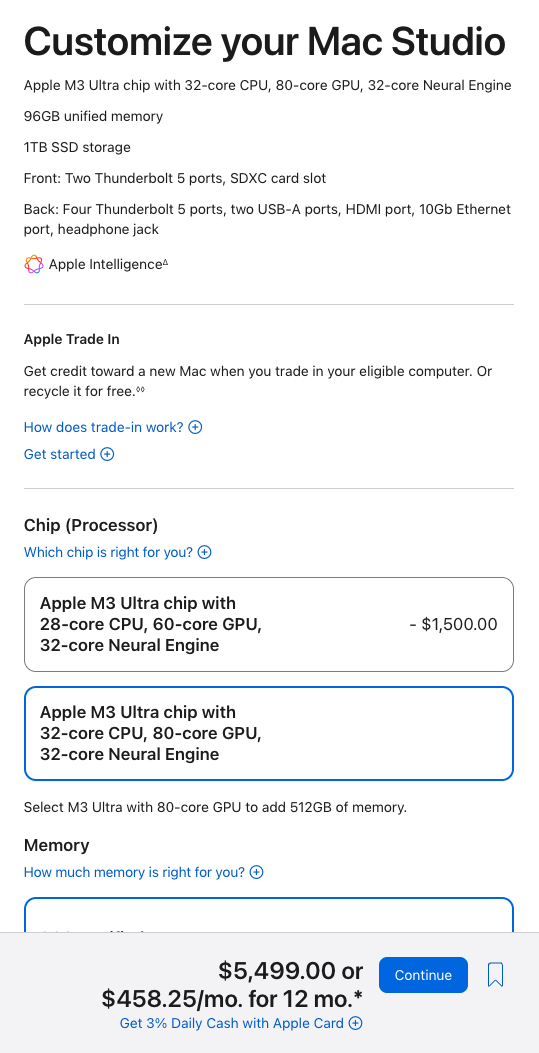This screenshot has width=539, height=1053.
Task: Select 28-core CPU, 60-core GPU chip option
Action: click(268, 625)
